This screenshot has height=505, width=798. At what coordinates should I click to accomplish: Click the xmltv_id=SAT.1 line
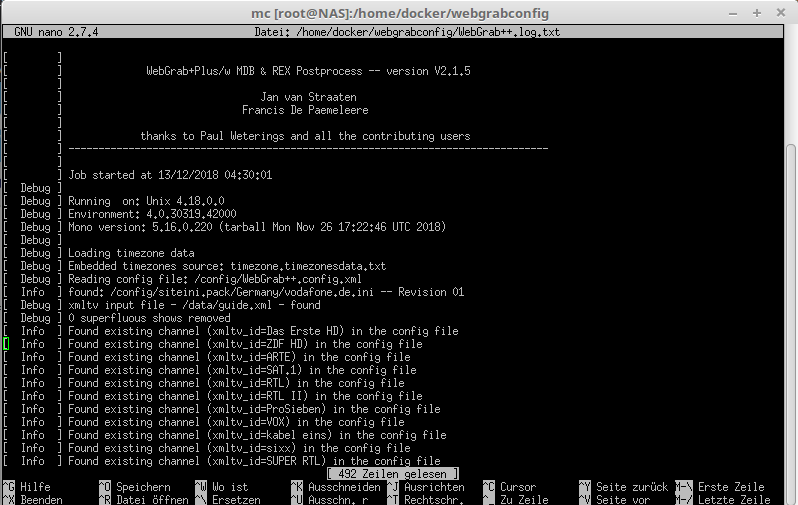(242, 370)
